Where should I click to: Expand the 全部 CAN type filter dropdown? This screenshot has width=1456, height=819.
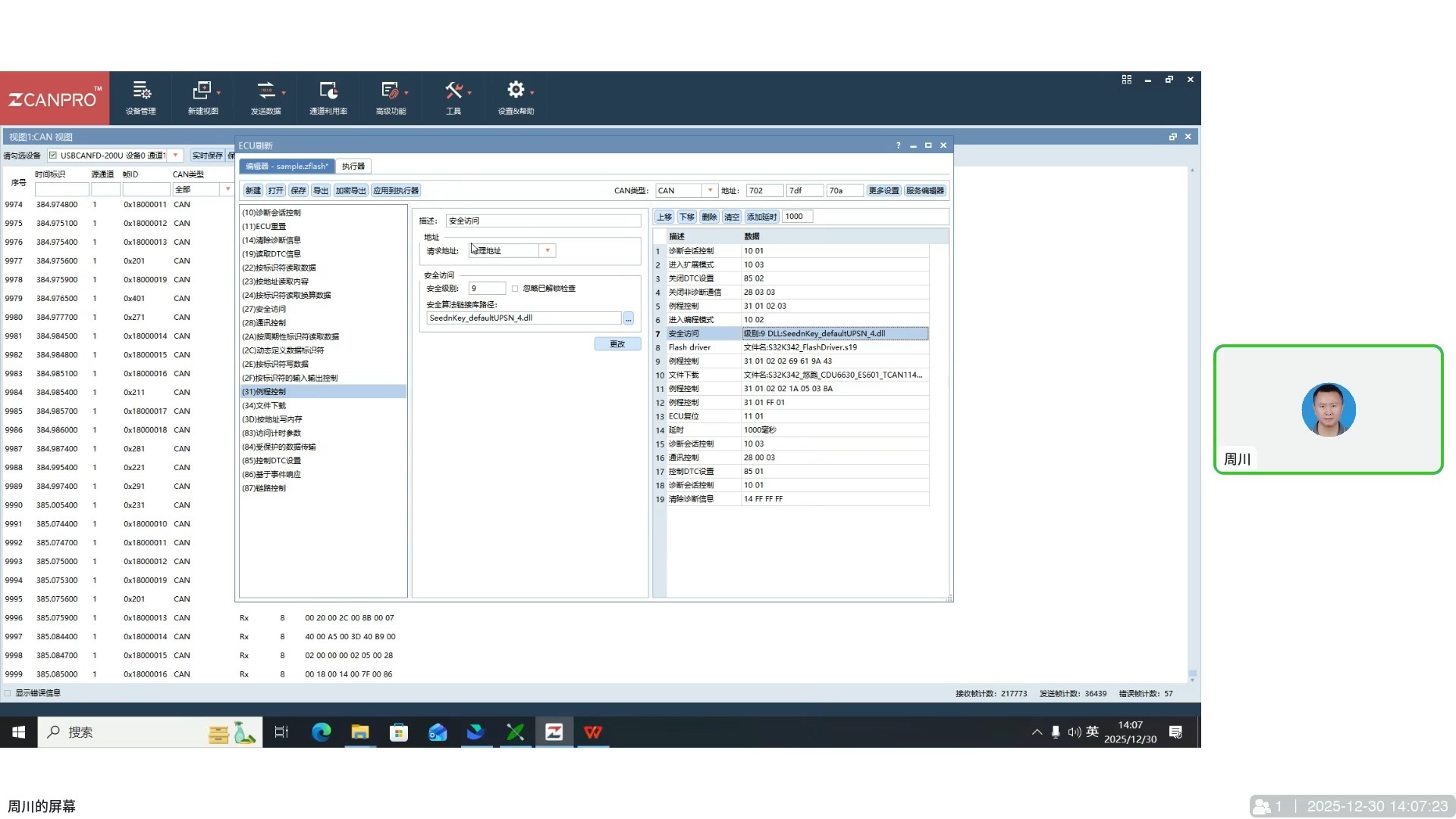[227, 190]
